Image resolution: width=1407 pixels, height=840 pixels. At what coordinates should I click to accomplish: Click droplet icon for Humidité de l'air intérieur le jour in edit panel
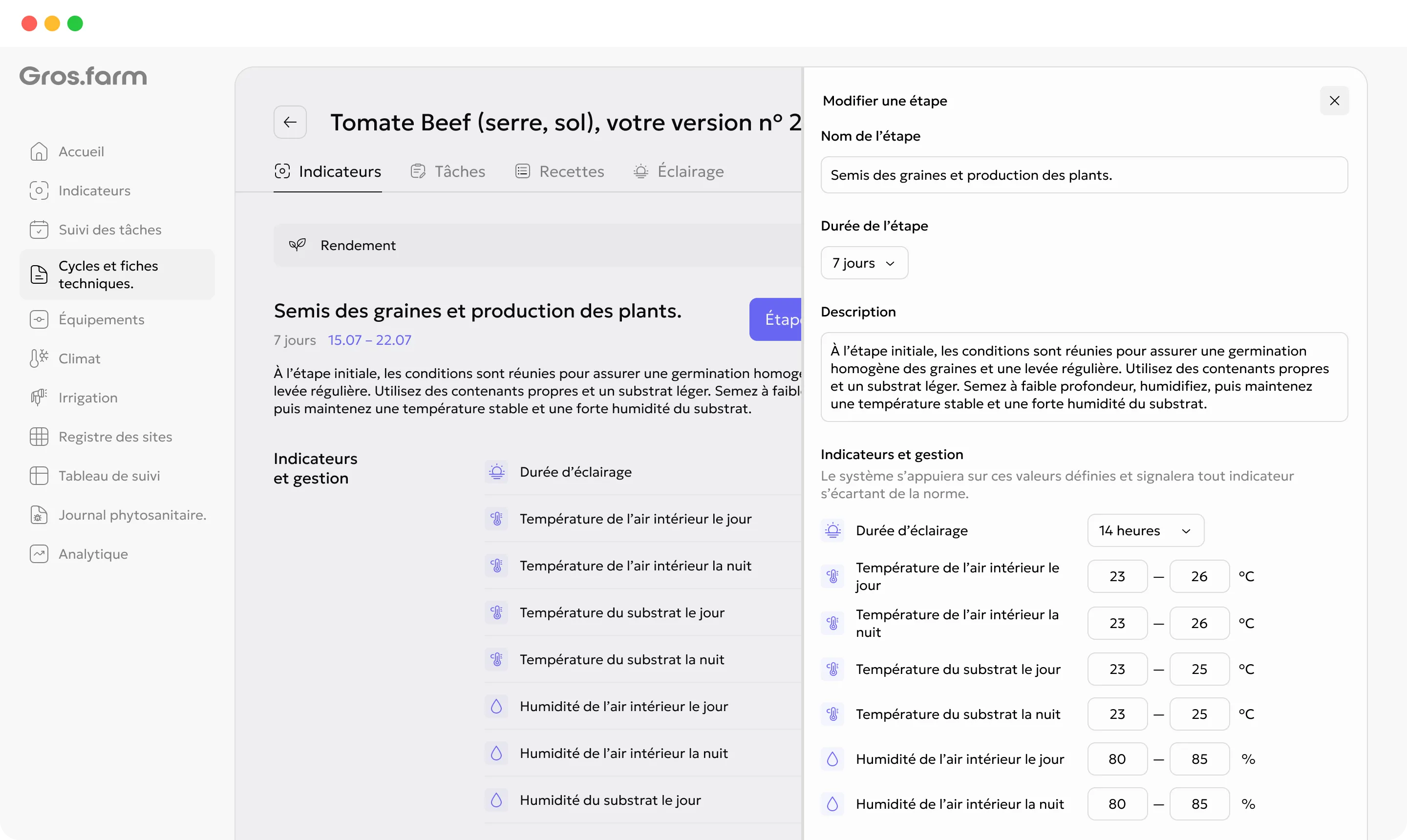[832, 759]
